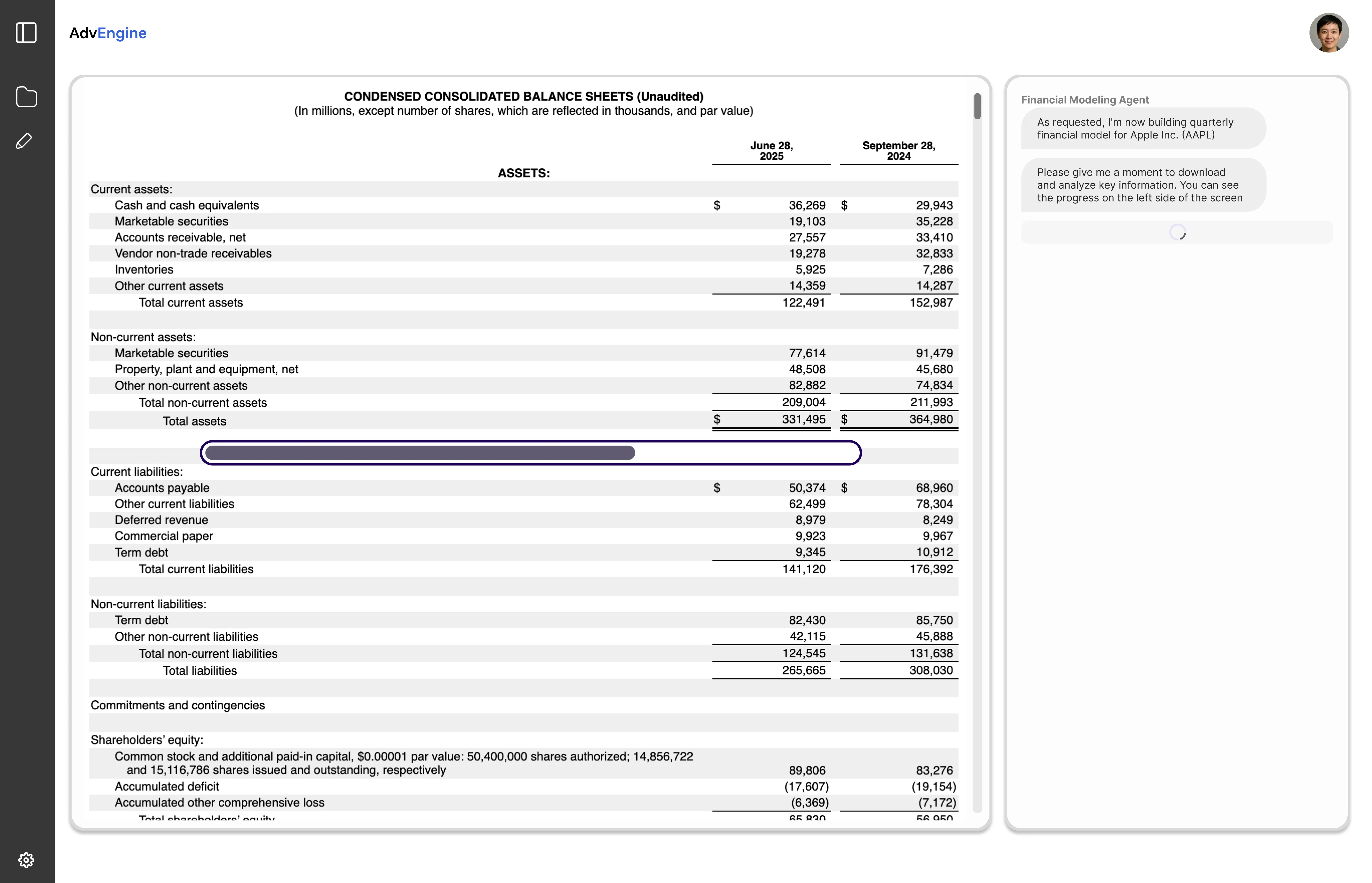Select the 'Other non-current liabilities' label

pyautogui.click(x=186, y=637)
